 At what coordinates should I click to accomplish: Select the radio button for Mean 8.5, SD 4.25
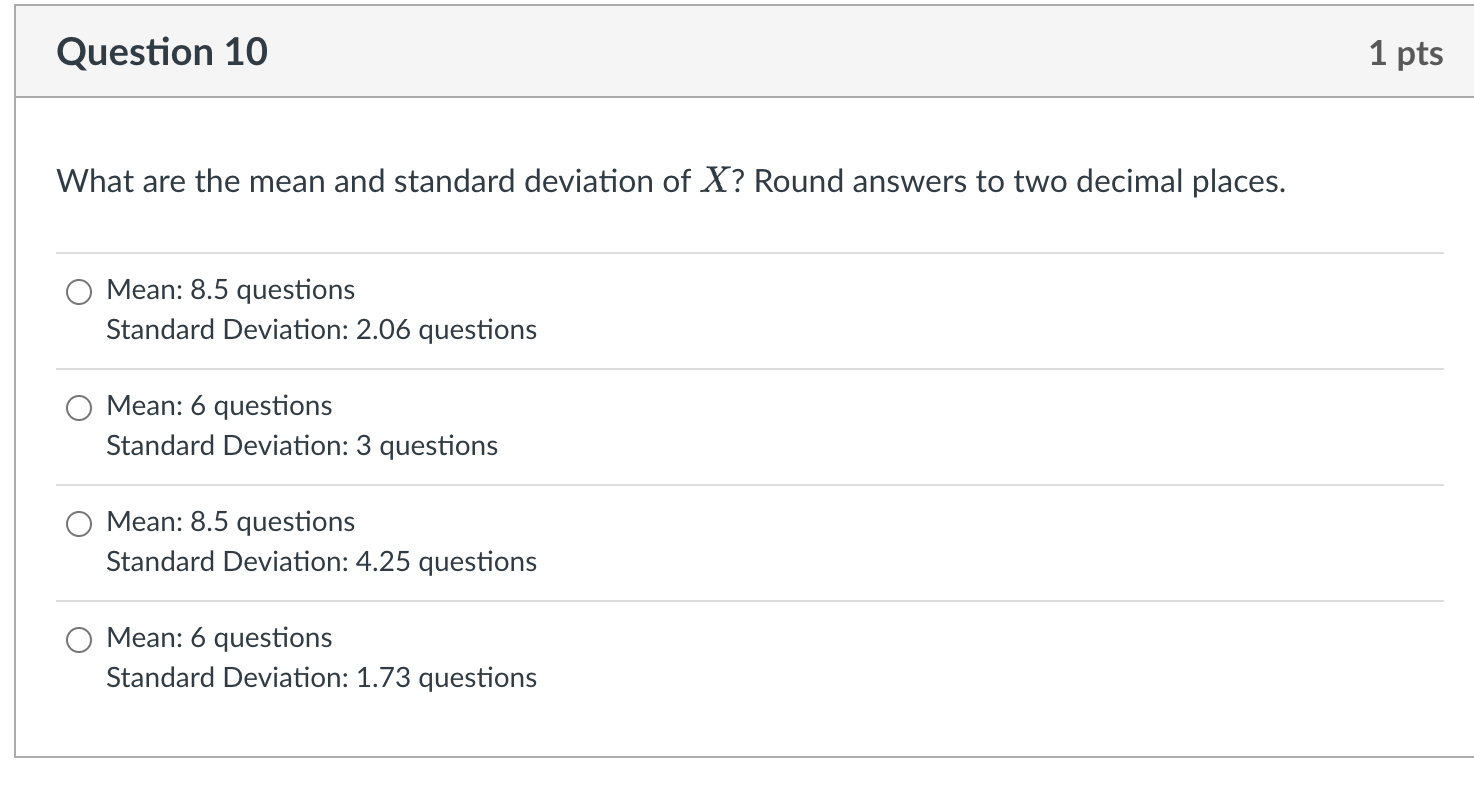(78, 523)
